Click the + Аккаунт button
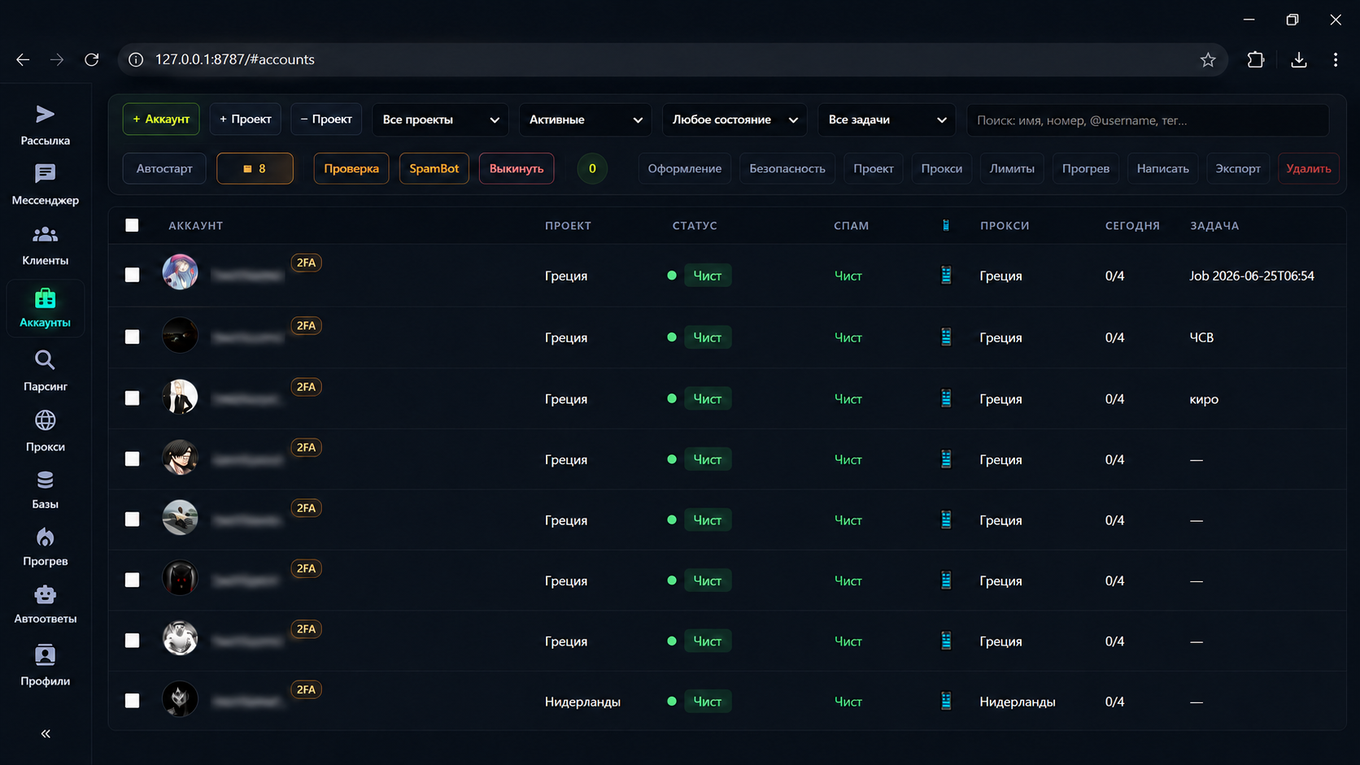This screenshot has height=765, width=1360. 161,119
